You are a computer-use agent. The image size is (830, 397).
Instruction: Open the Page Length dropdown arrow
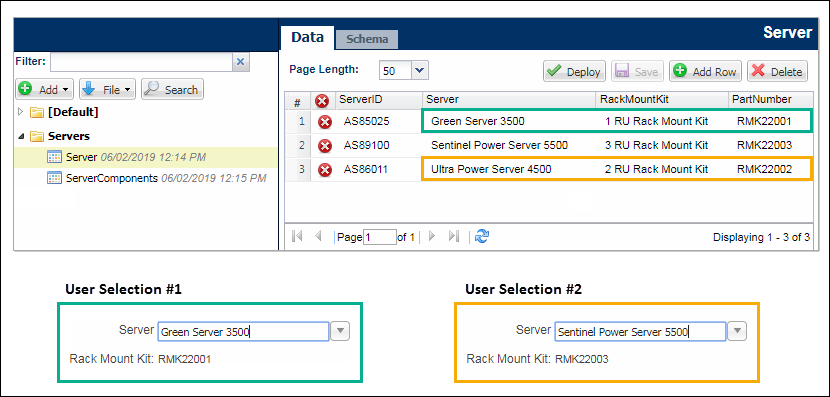pyautogui.click(x=420, y=70)
